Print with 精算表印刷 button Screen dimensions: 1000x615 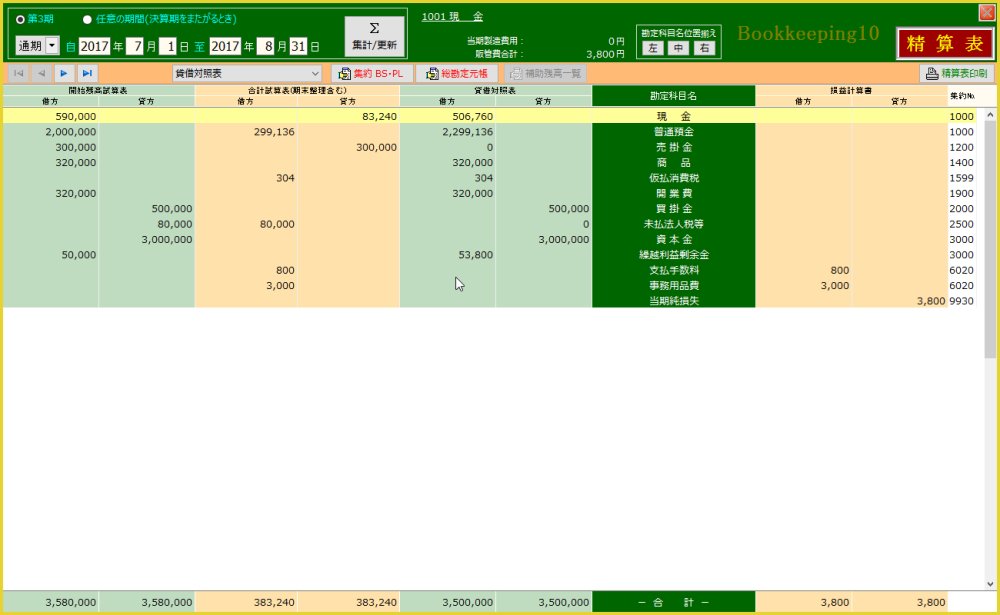pyautogui.click(x=956, y=73)
